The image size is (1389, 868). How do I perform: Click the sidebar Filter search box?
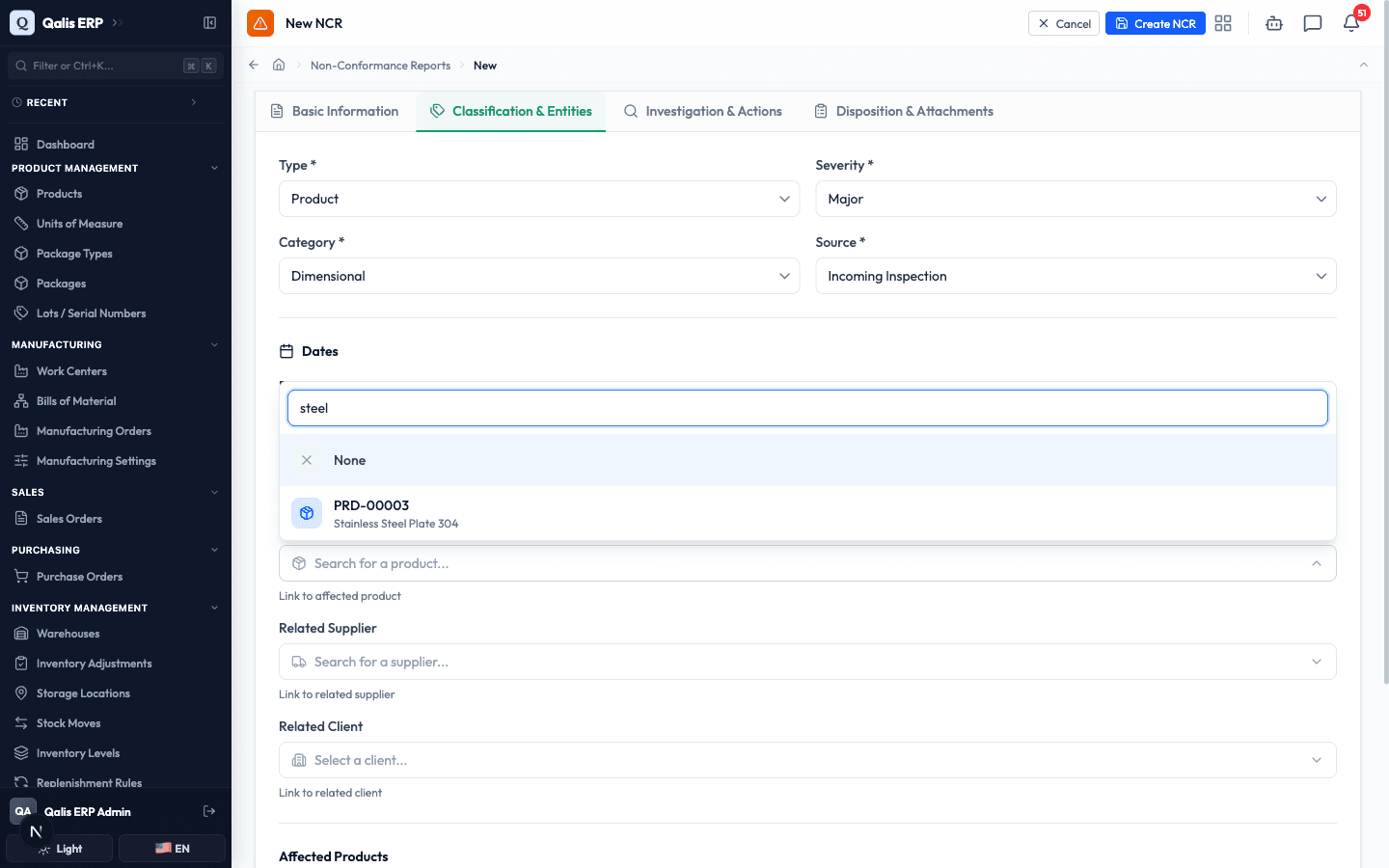[x=116, y=66]
